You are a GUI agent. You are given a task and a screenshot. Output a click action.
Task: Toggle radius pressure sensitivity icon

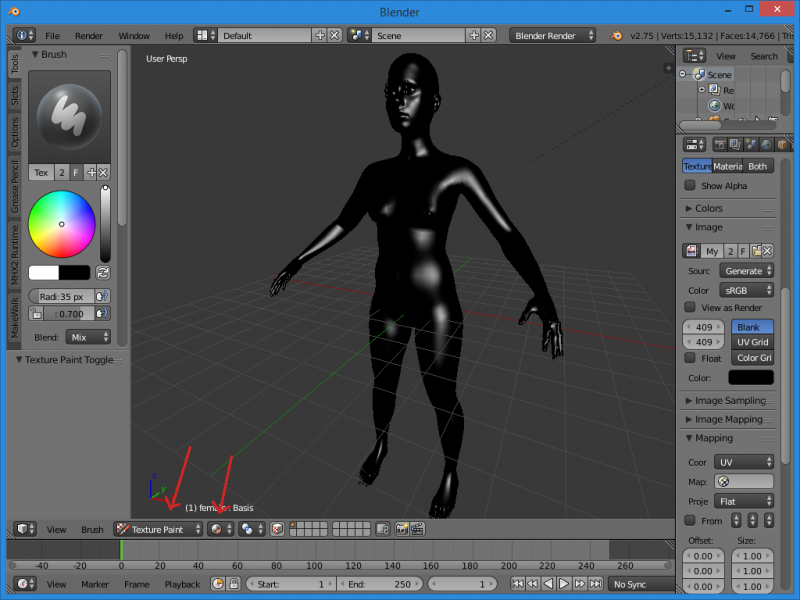102,296
